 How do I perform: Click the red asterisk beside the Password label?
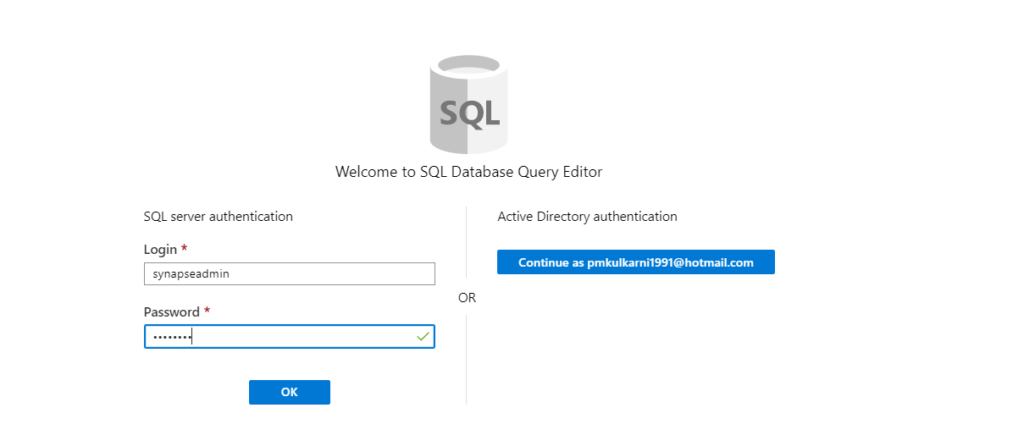[207, 310]
